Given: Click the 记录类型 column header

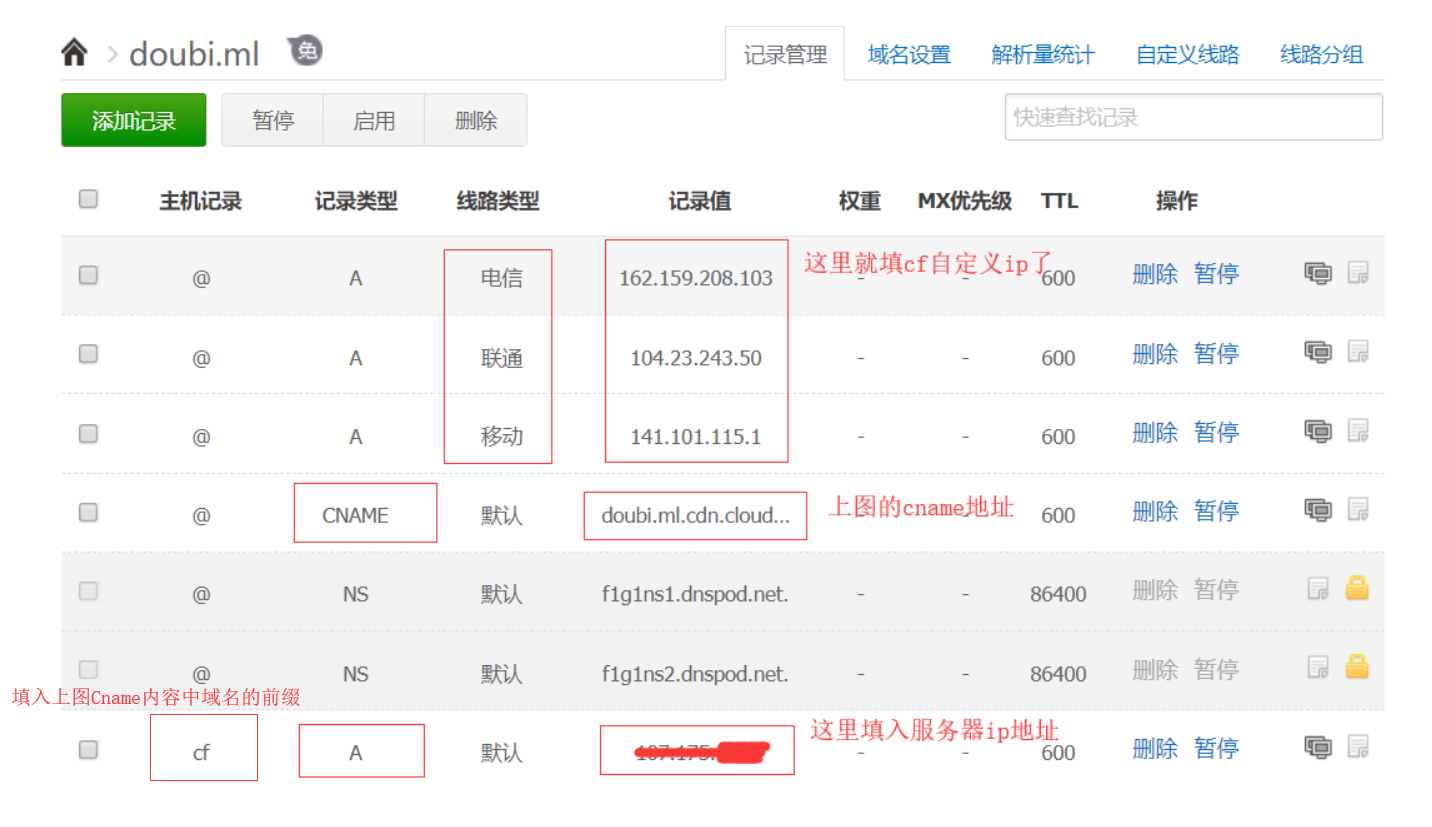Looking at the screenshot, I should pyautogui.click(x=356, y=201).
